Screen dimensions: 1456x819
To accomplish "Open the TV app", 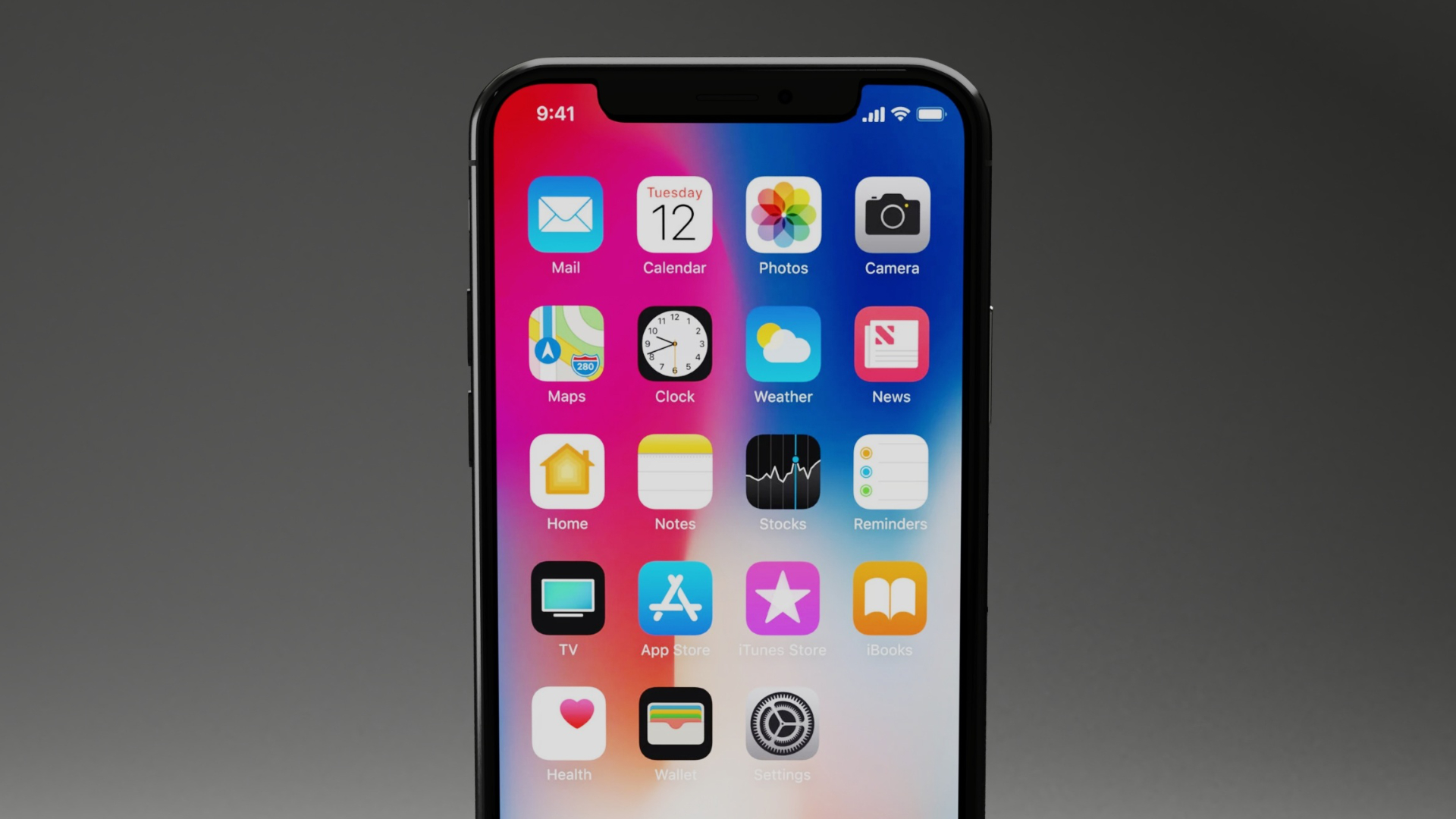I will 567,599.
